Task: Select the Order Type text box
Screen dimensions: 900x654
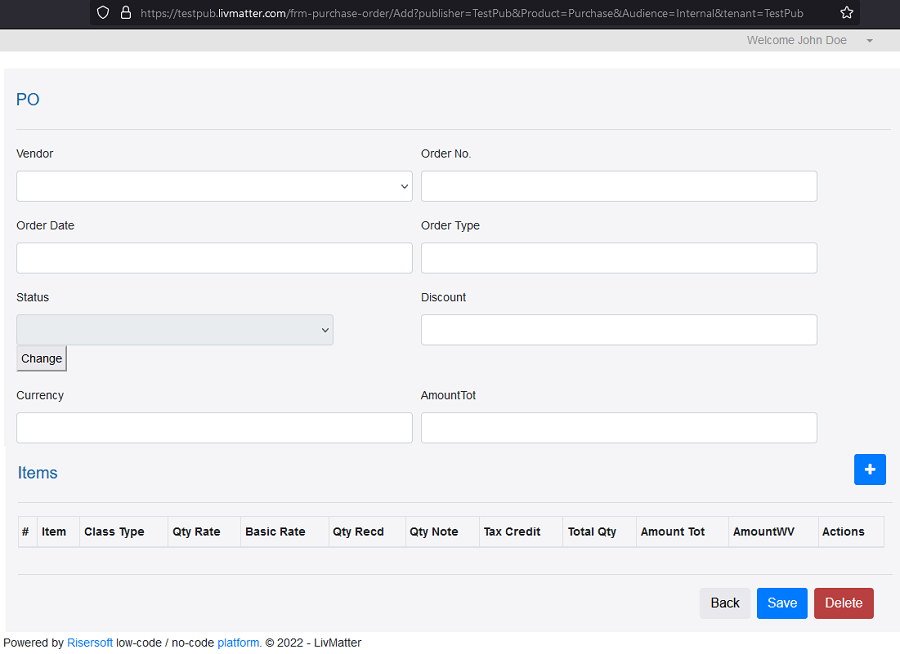Action: (x=619, y=258)
